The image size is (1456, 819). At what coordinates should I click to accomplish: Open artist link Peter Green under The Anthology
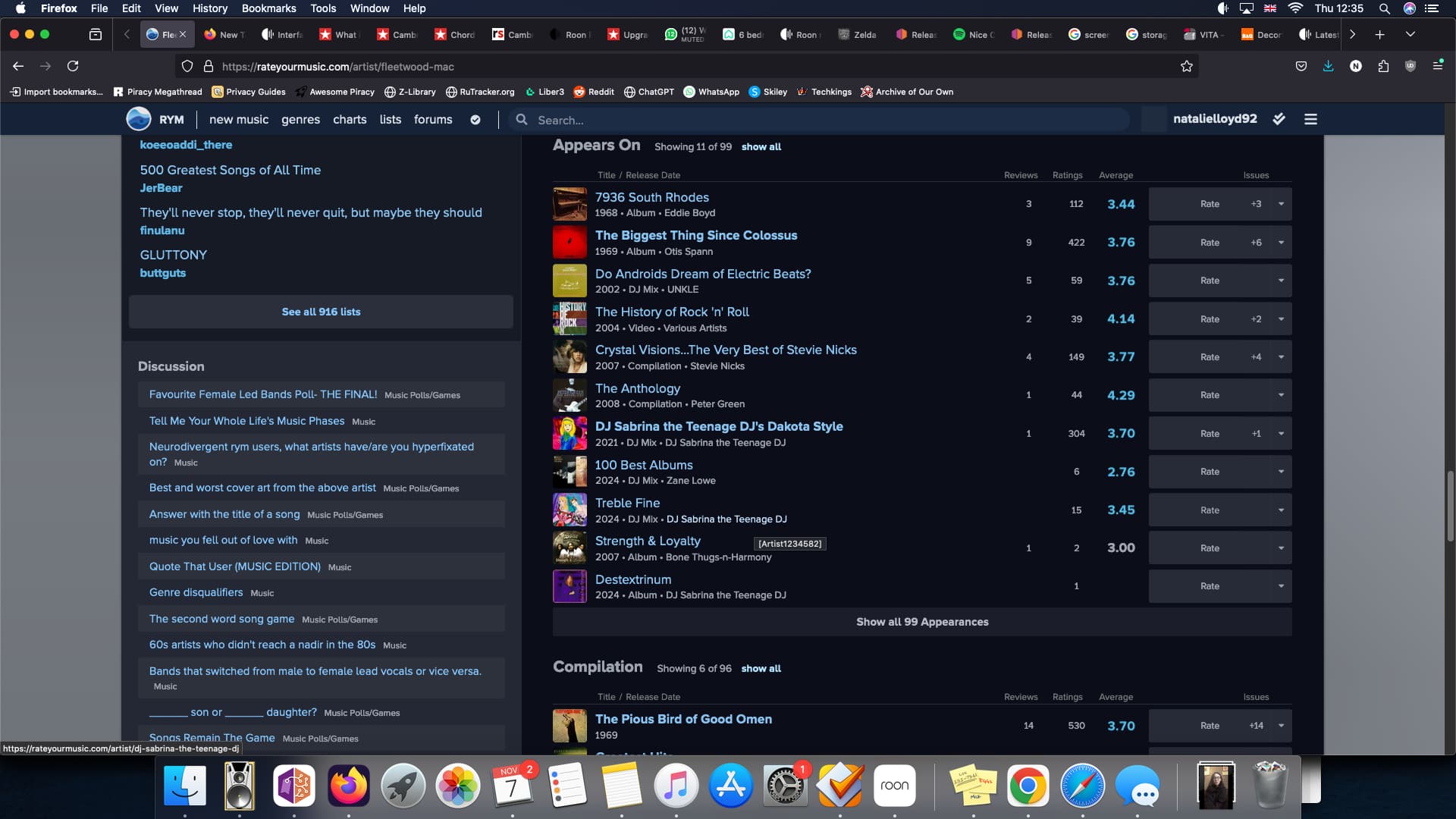click(x=717, y=404)
